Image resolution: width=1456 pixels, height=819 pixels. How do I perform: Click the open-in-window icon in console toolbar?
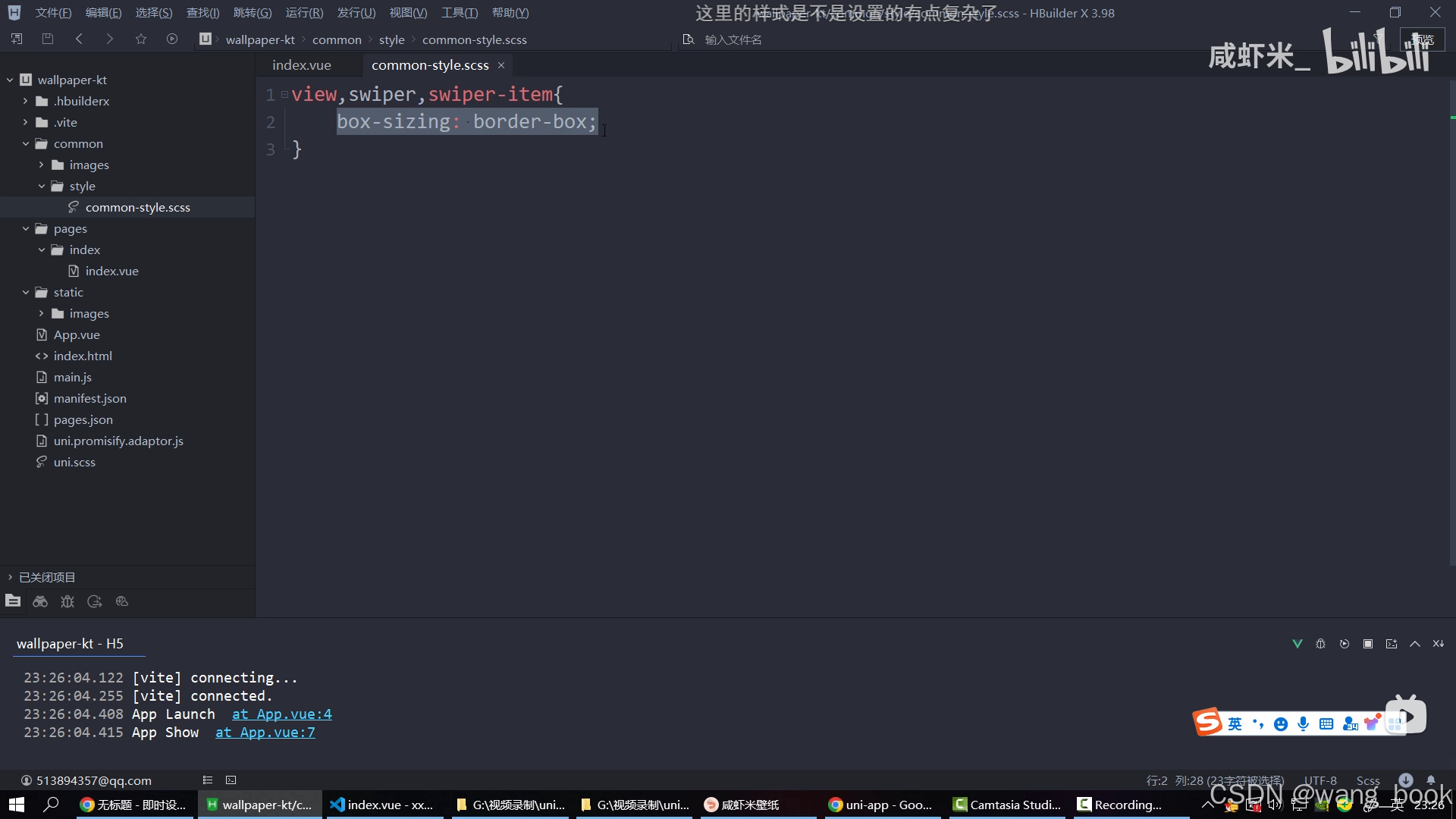tap(1392, 644)
